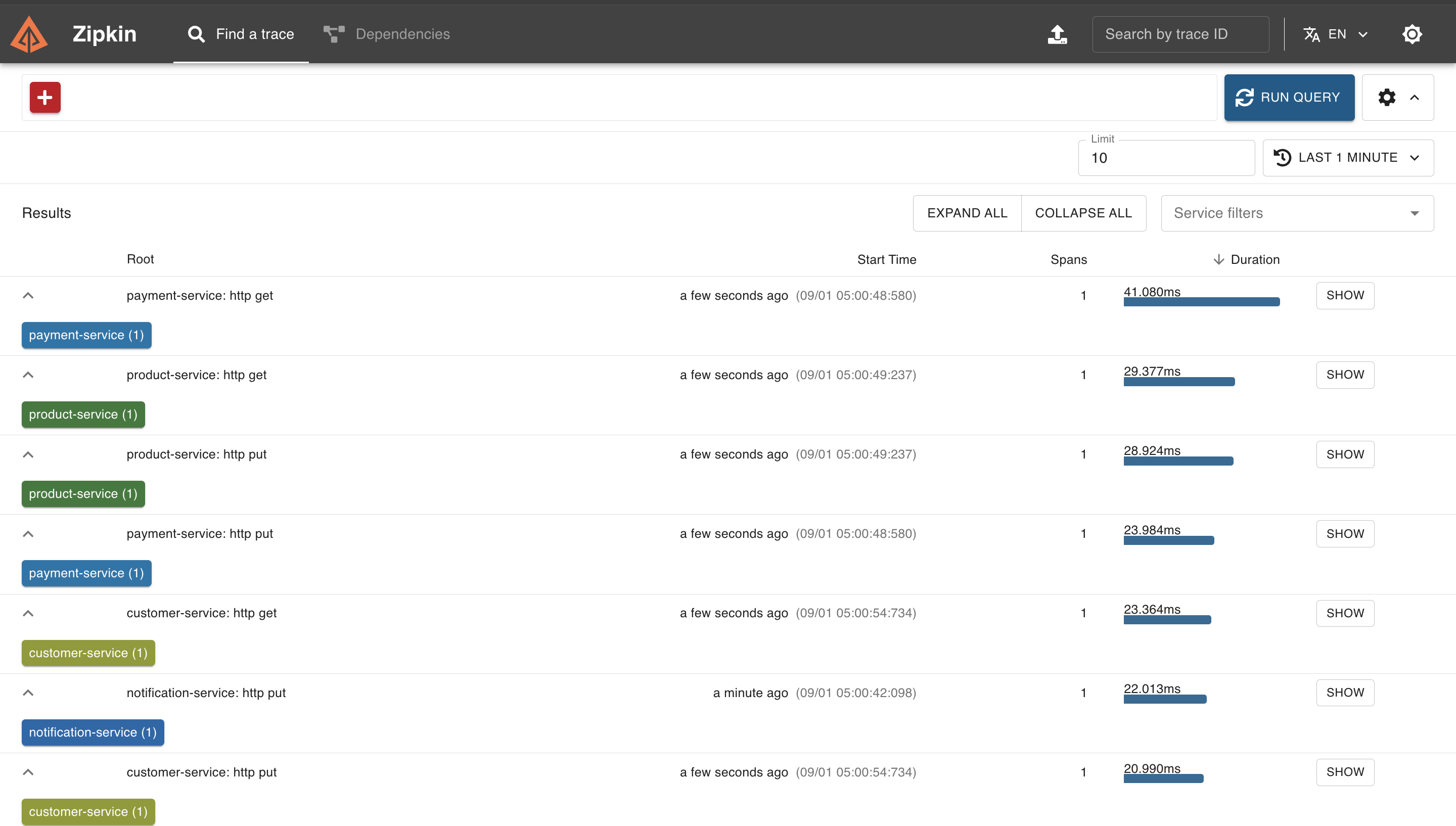The image size is (1456, 826).
Task: Collapse the customer-service http put row
Action: 28,772
